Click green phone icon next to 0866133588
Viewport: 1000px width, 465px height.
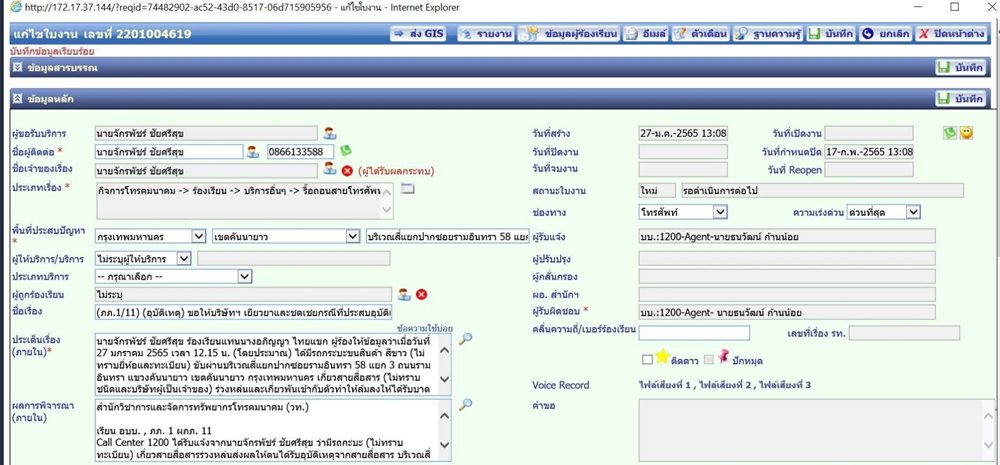click(345, 151)
